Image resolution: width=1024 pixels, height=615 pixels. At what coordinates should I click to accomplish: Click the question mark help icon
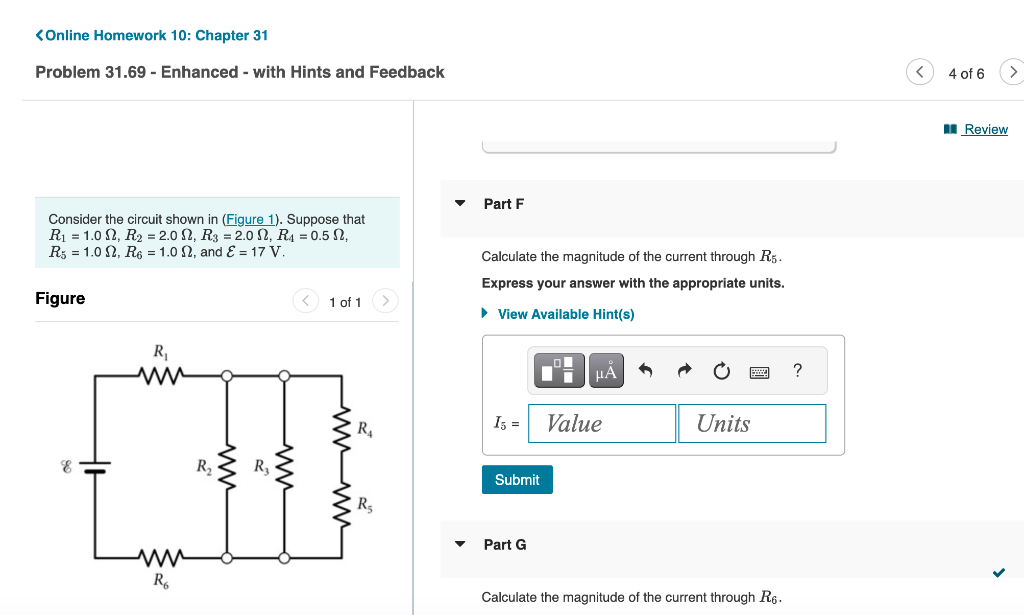(796, 370)
